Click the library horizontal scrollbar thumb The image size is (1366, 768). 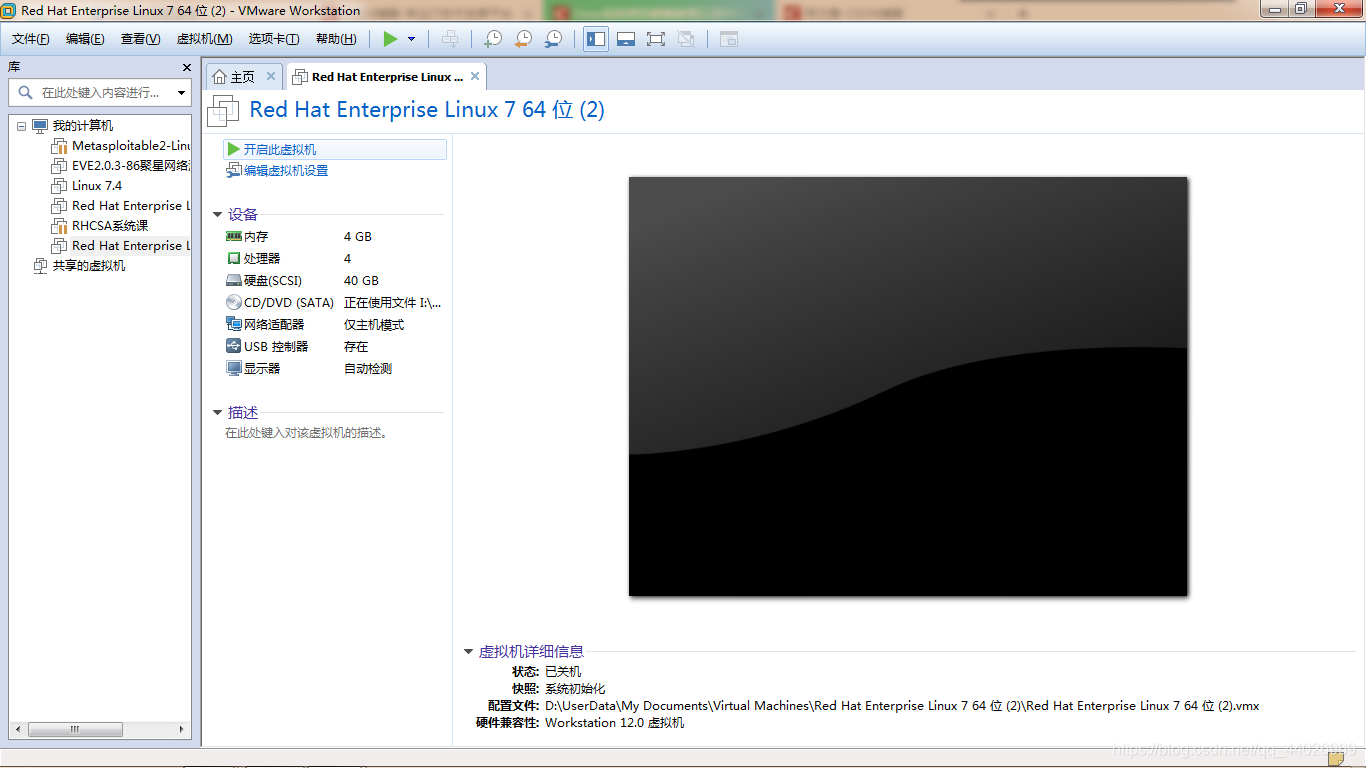75,730
